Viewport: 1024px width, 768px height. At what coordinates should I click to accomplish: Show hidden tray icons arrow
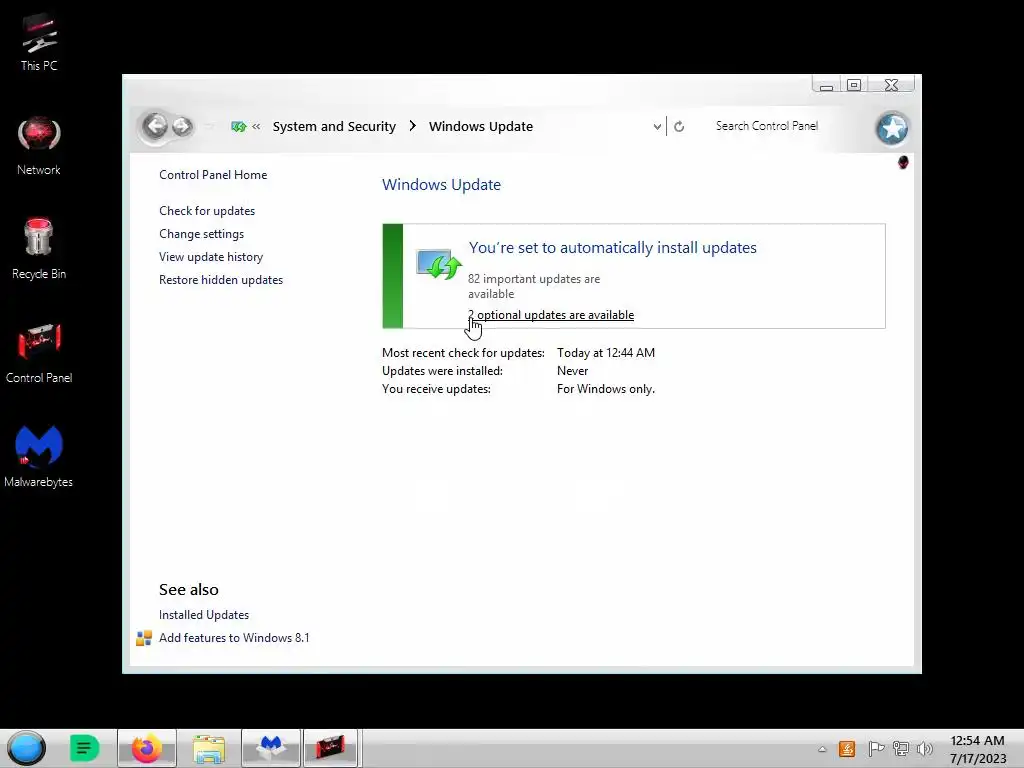tap(822, 749)
